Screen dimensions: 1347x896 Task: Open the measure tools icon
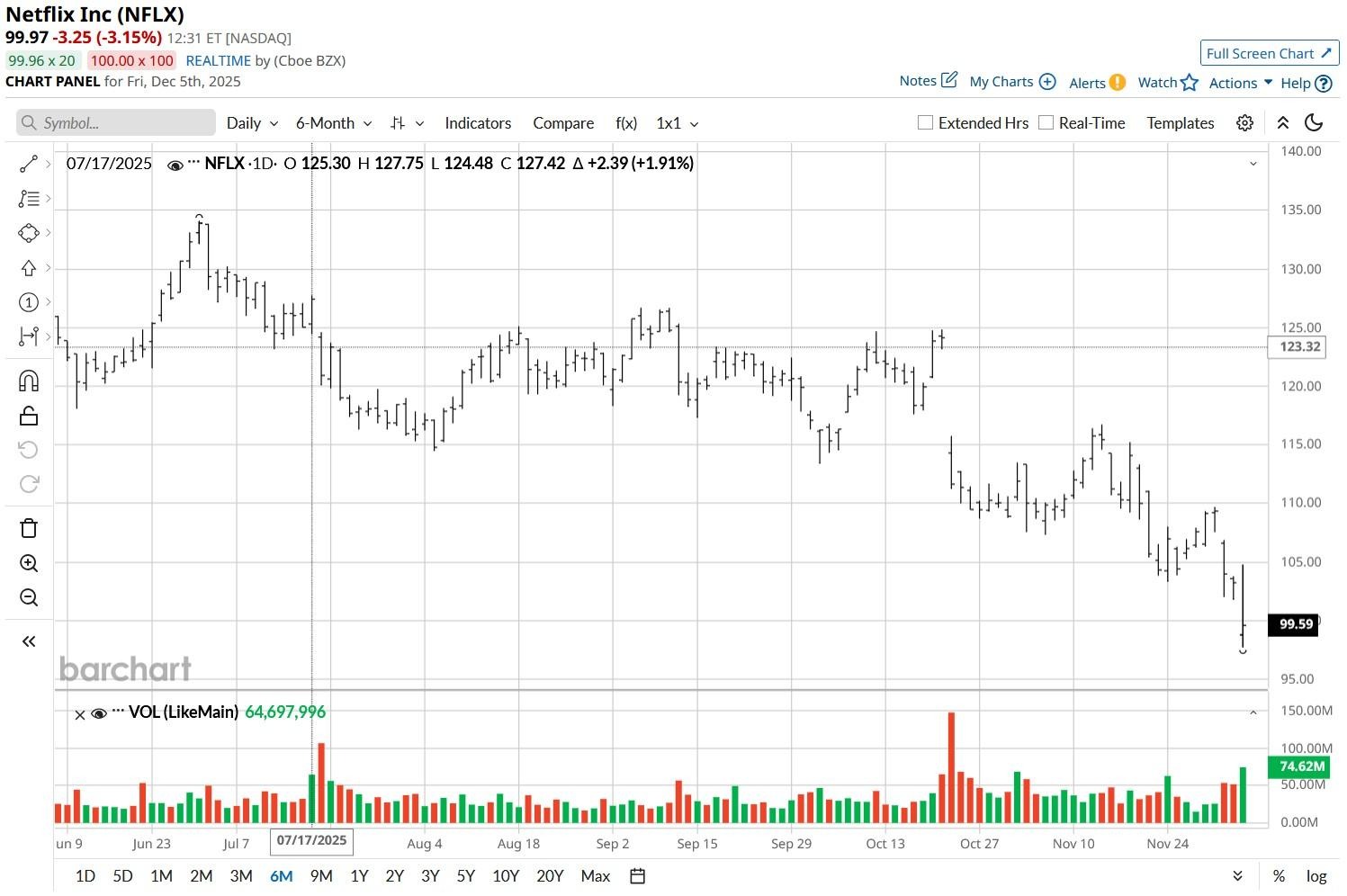click(29, 336)
